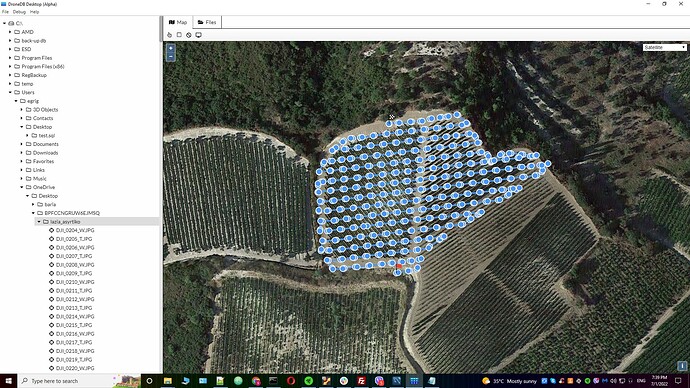Collapse the OneDrive folder arrow
Viewport: 690px width, 388px height.
click(22, 187)
